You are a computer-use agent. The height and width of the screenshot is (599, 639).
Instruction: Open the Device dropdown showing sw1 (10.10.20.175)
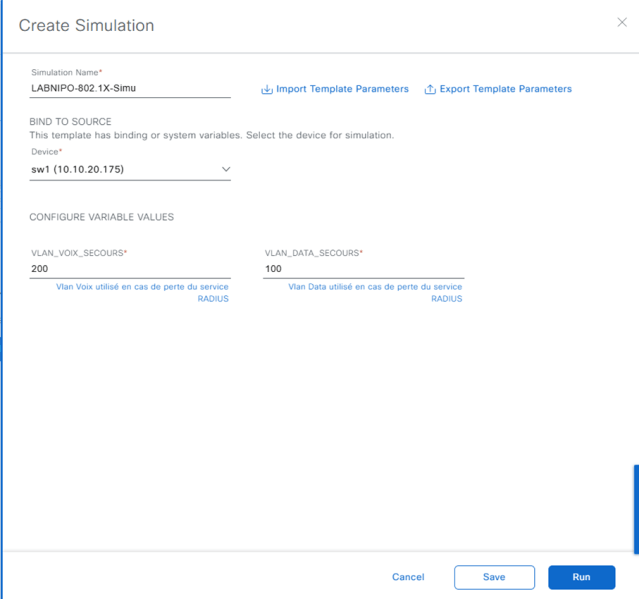(x=122, y=170)
